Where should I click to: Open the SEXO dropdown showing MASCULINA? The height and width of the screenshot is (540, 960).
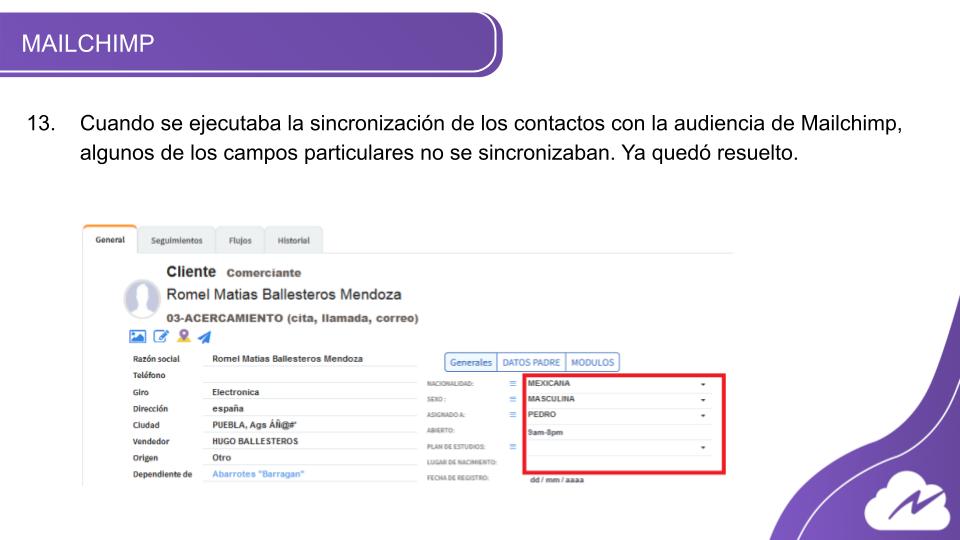click(x=618, y=399)
